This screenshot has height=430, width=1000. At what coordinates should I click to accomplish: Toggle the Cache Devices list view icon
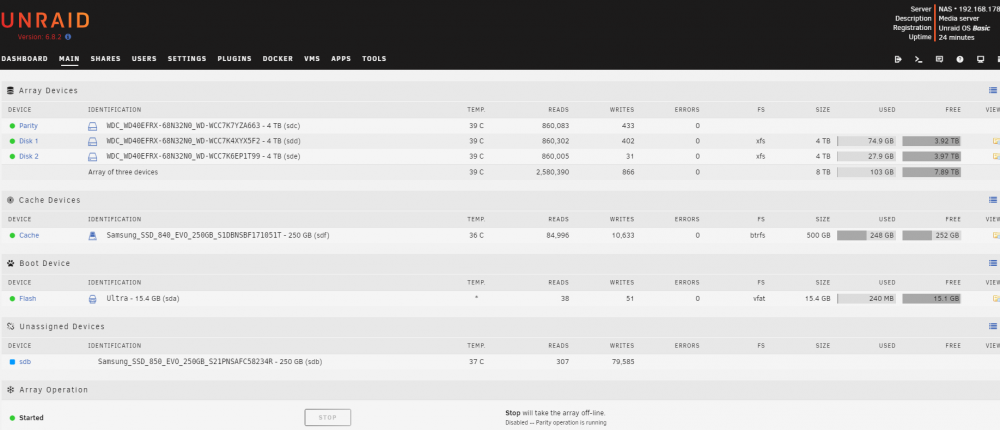tap(993, 200)
